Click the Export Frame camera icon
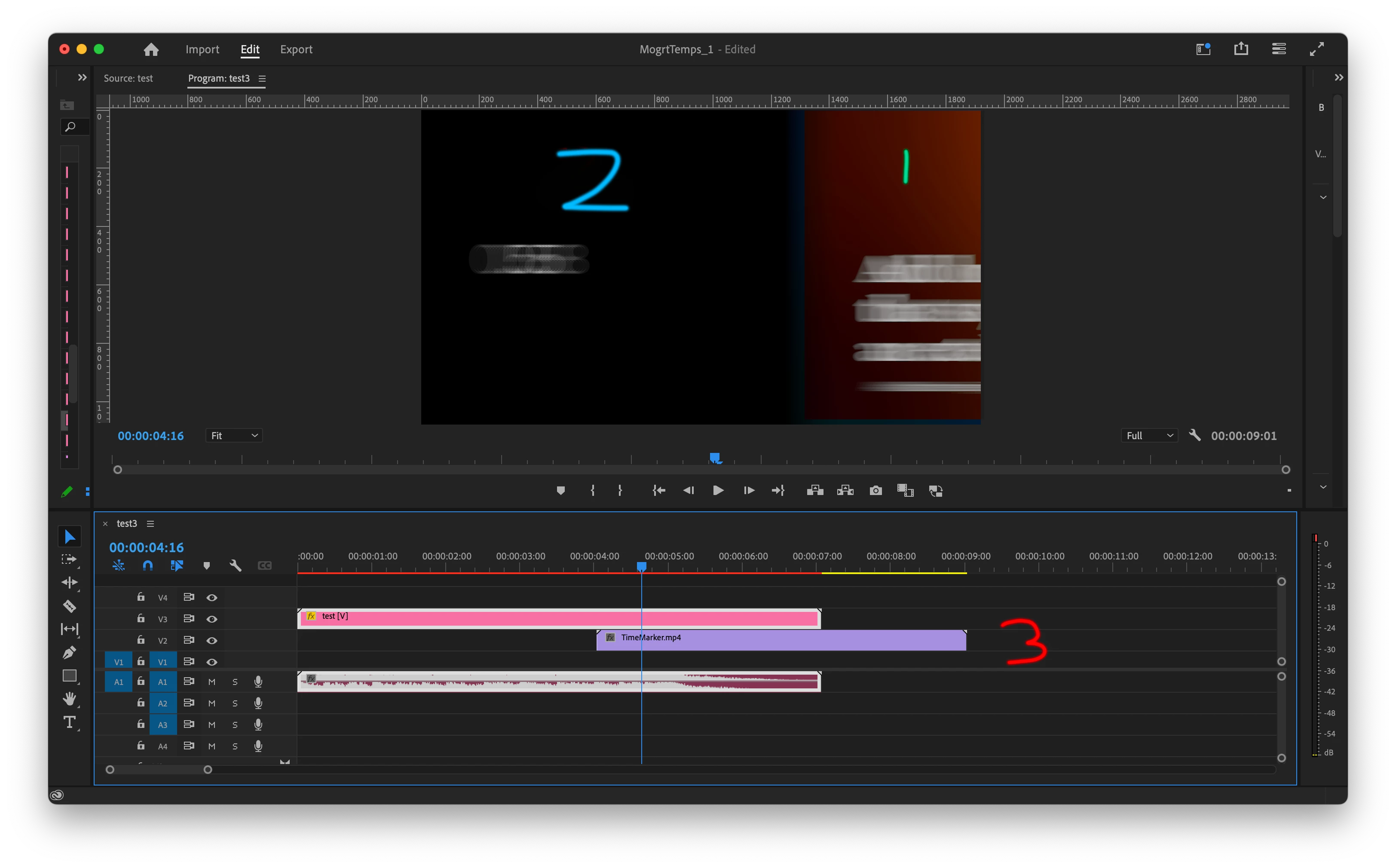Image resolution: width=1396 pixels, height=868 pixels. tap(875, 491)
